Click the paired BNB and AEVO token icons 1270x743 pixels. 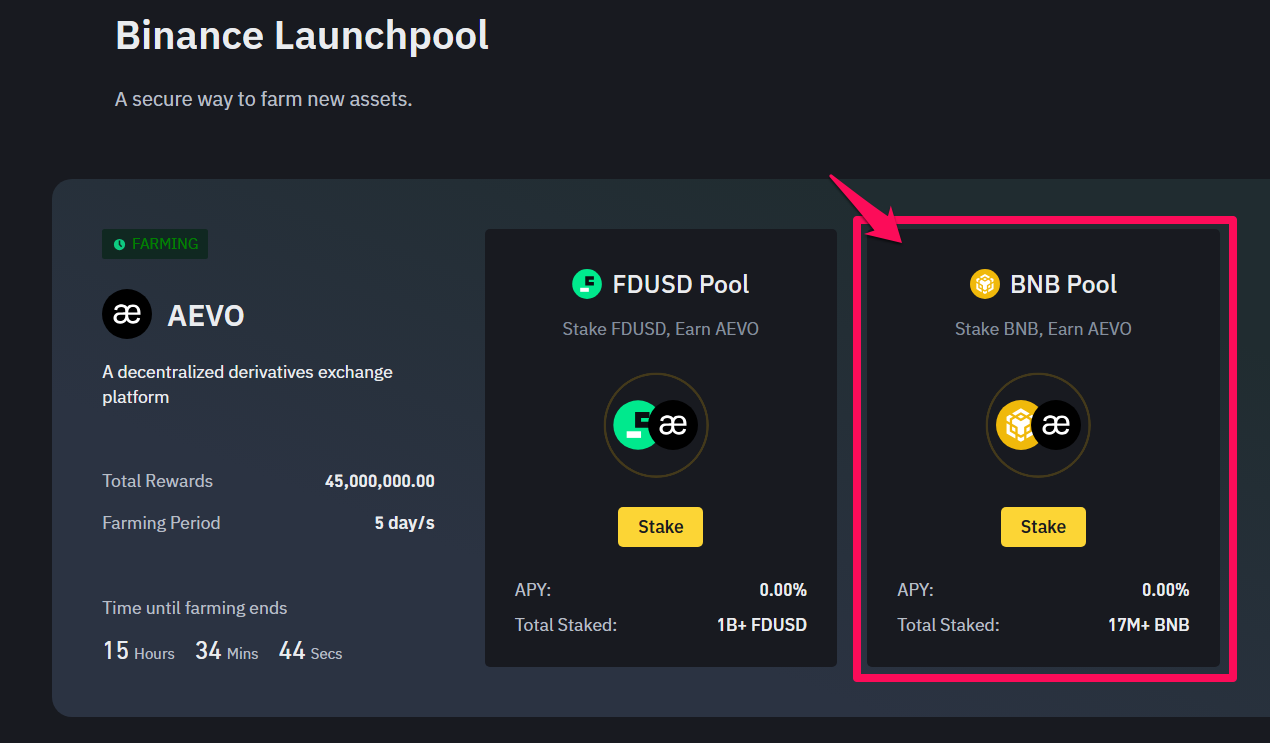tap(1038, 425)
